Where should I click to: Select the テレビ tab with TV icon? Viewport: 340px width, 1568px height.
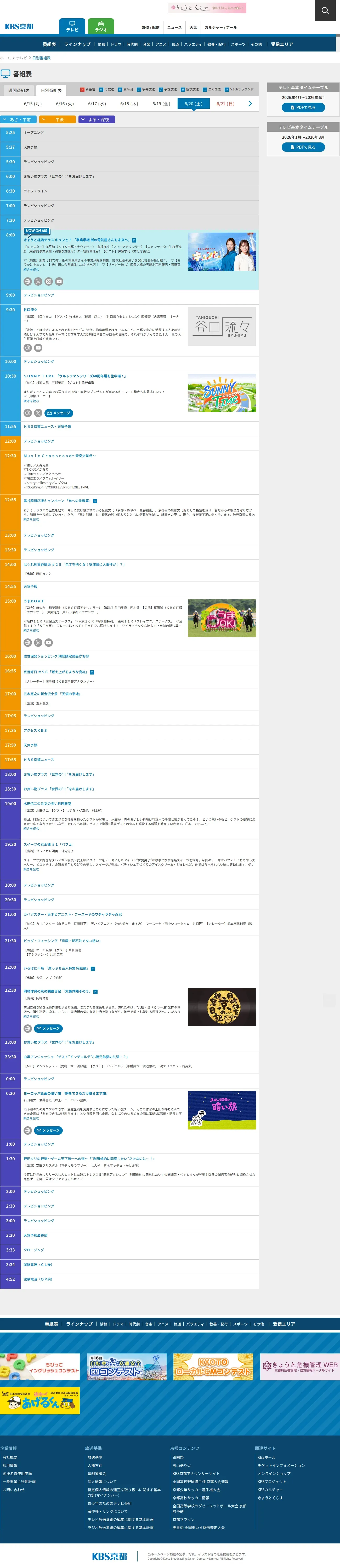click(72, 26)
